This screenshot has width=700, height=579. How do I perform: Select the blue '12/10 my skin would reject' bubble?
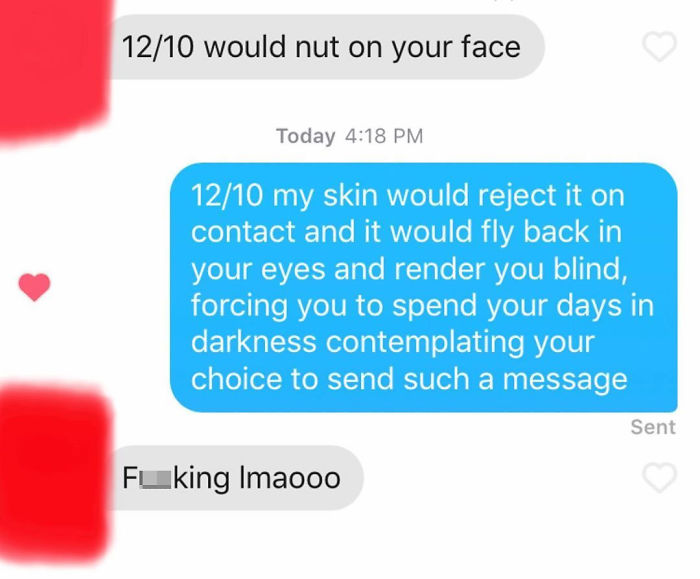424,287
